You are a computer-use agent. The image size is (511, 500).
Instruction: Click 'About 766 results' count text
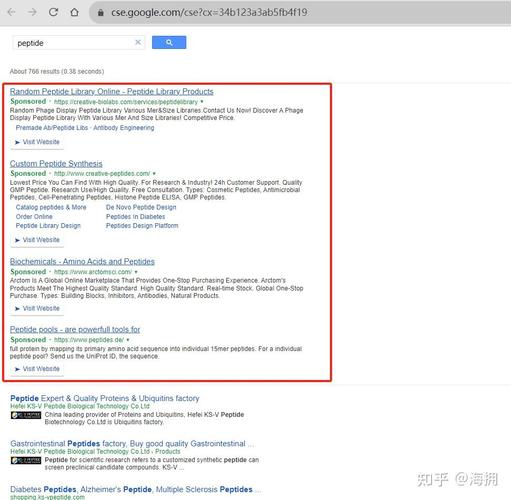57,71
